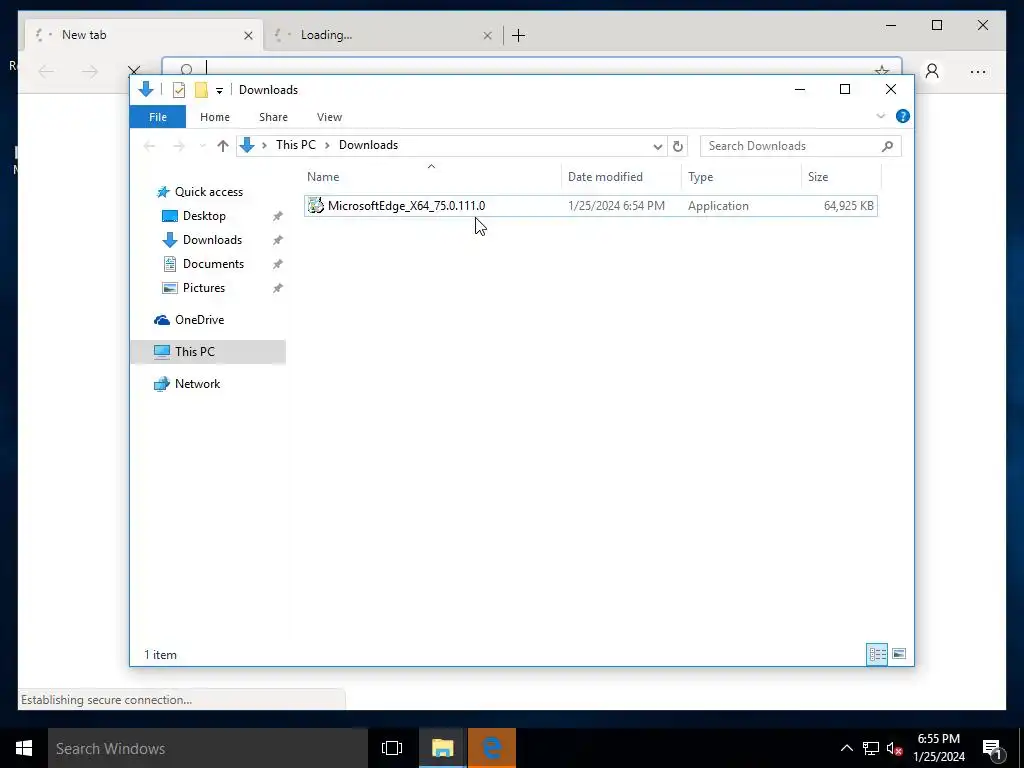Viewport: 1024px width, 768px height.
Task: Favorite this page with star icon
Action: click(x=882, y=69)
